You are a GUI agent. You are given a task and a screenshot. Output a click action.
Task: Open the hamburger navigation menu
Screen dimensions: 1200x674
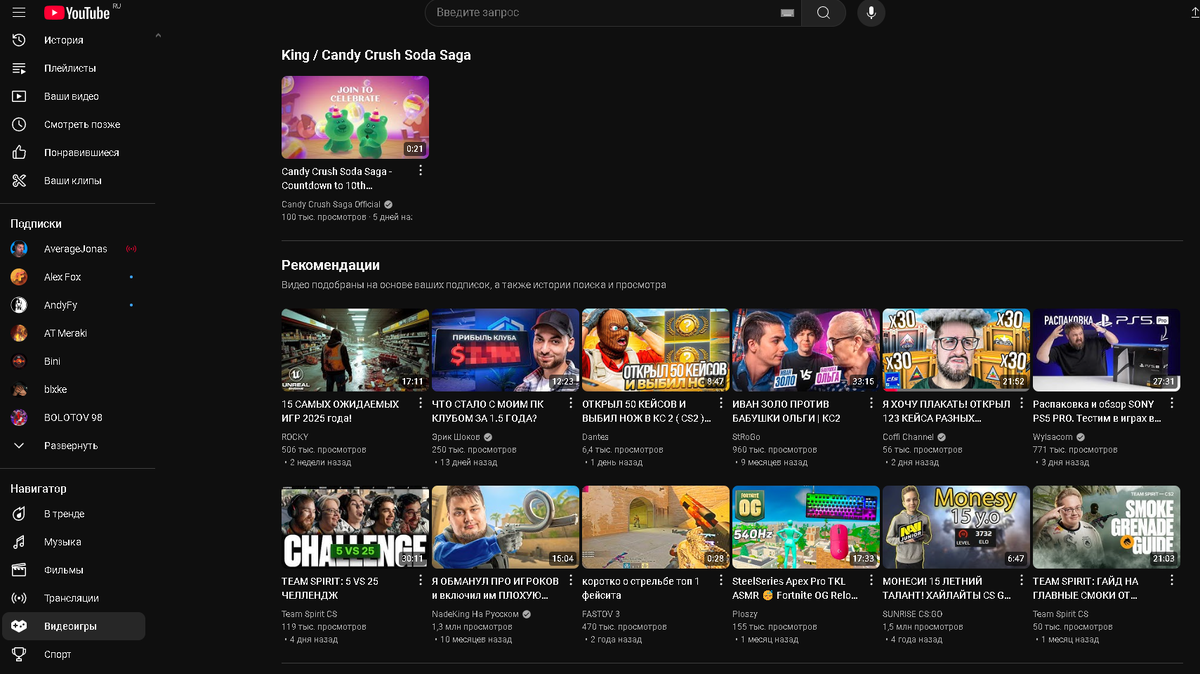tap(18, 13)
